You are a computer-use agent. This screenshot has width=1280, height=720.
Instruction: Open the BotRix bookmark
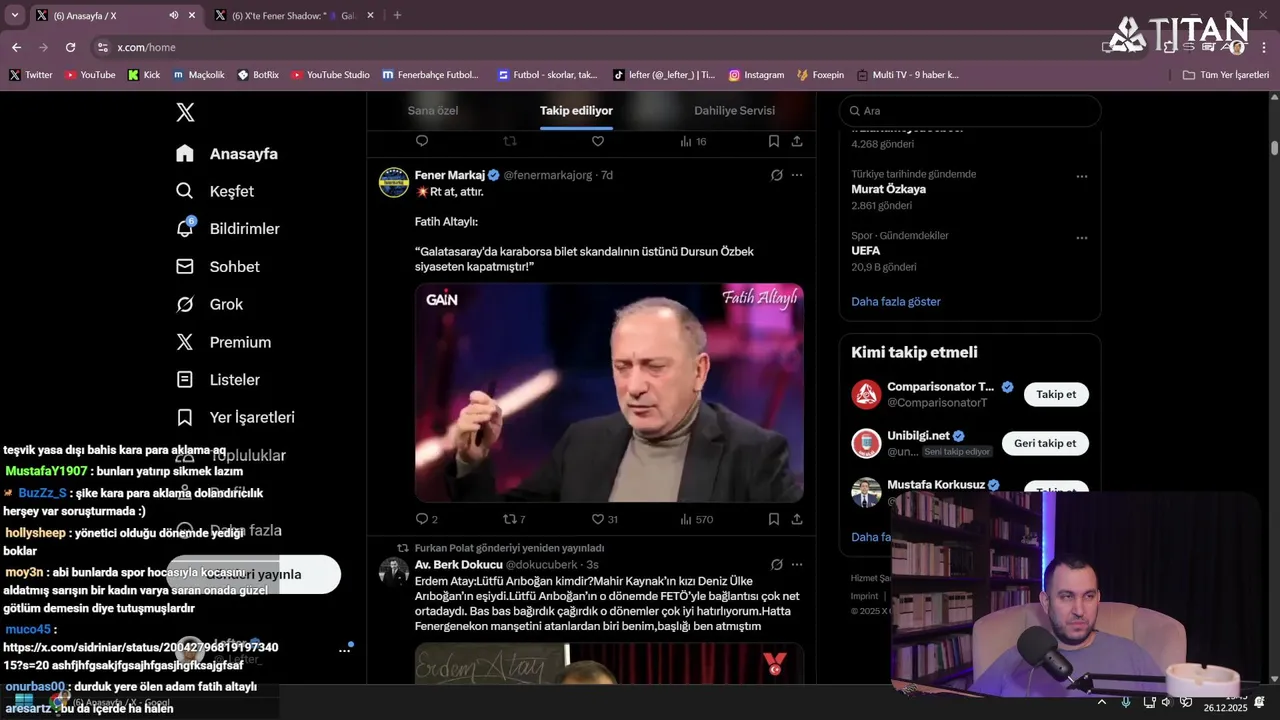click(258, 75)
